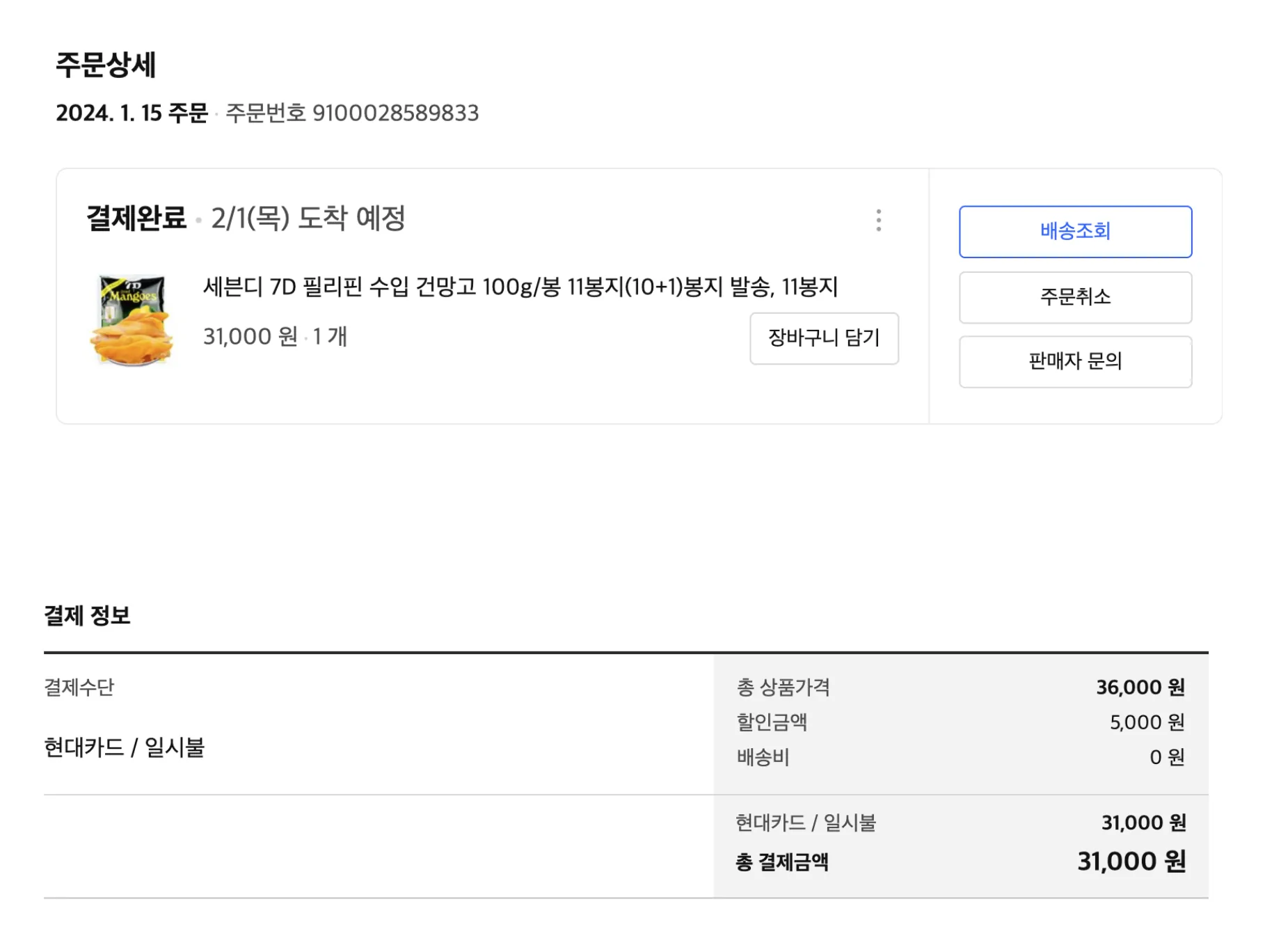Cancel the order via 주문취소
Viewport: 1265px width, 952px height.
pyautogui.click(x=1075, y=297)
